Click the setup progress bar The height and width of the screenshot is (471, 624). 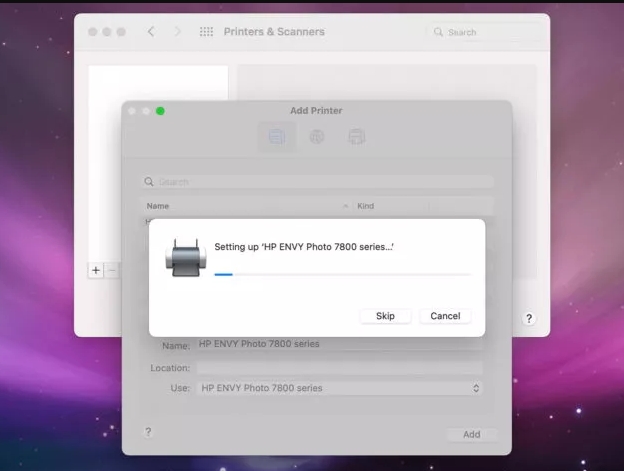click(343, 274)
